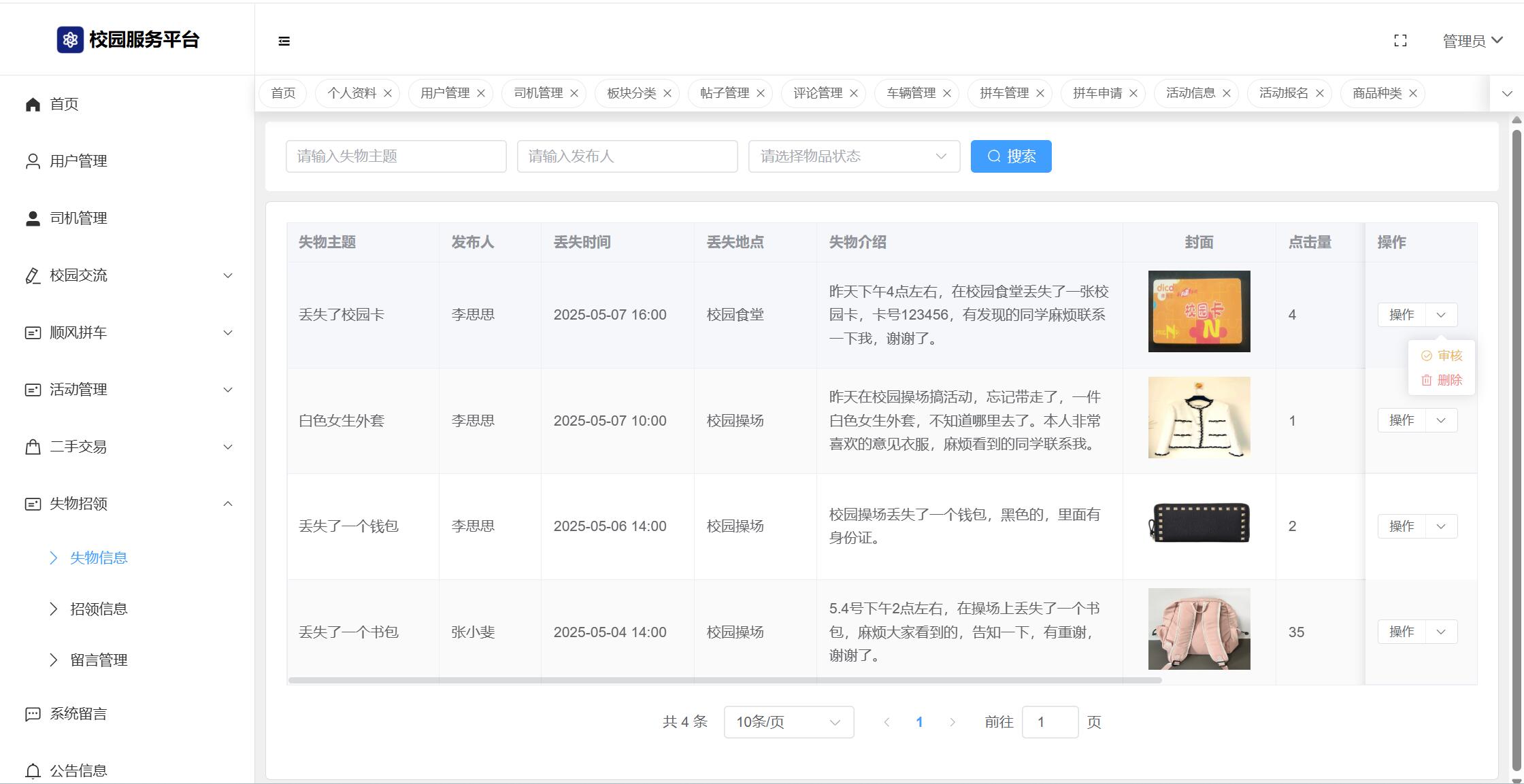
Task: Open the 10条/页 page size selector
Action: 789,722
